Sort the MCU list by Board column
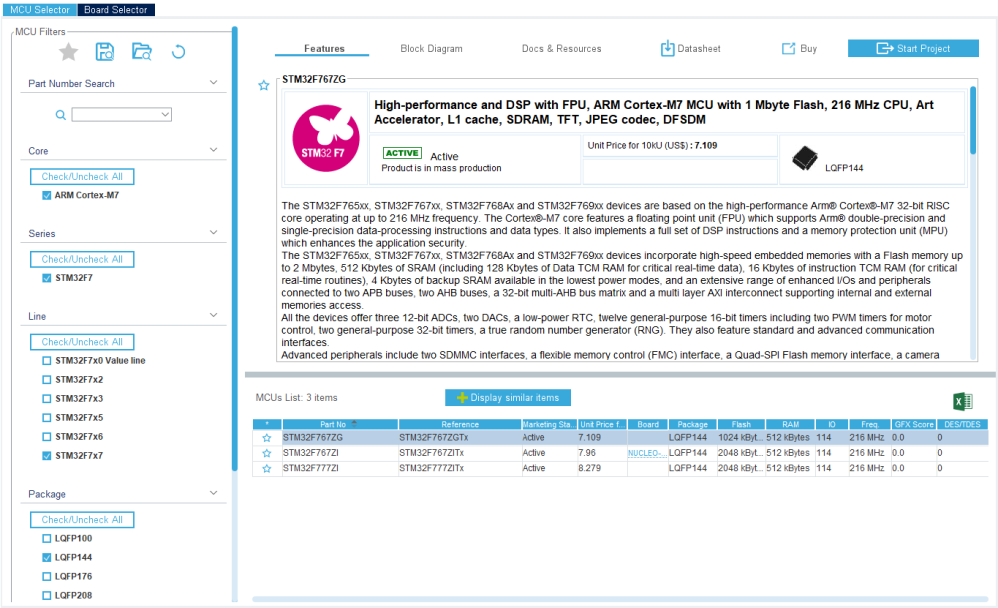This screenshot has width=998, height=608. (x=648, y=424)
